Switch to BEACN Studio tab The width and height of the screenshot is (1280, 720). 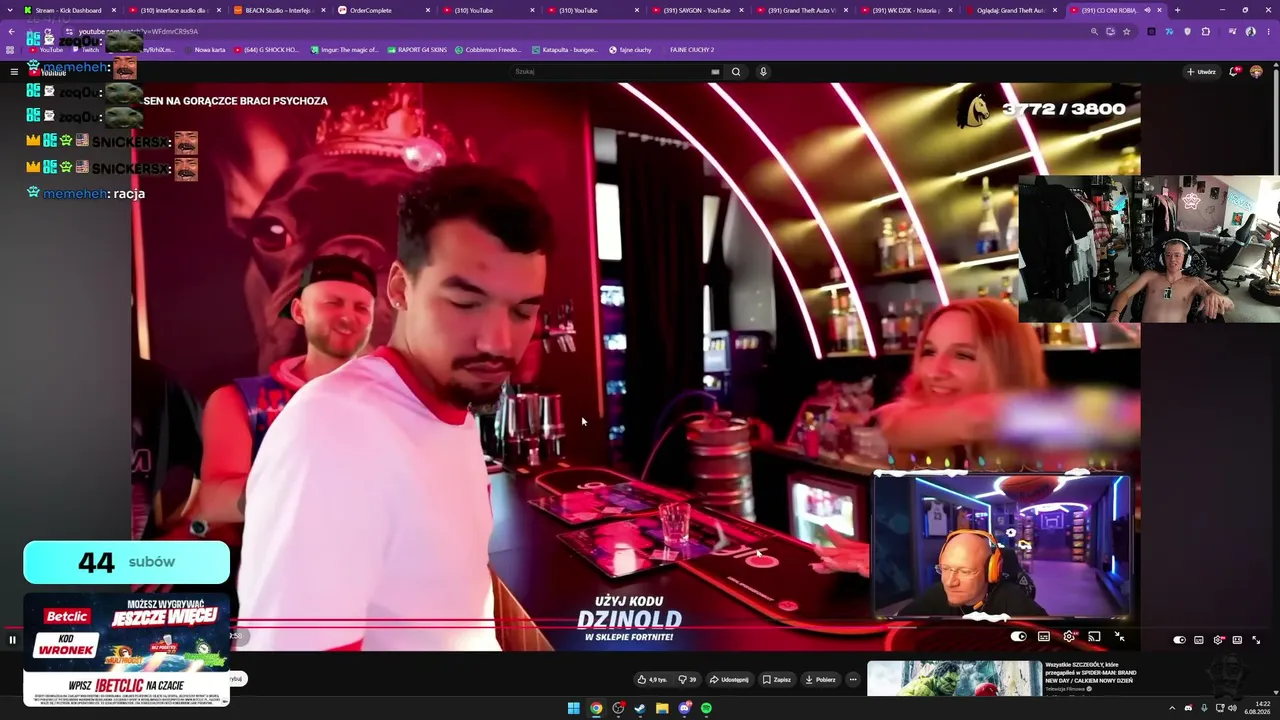(x=279, y=10)
